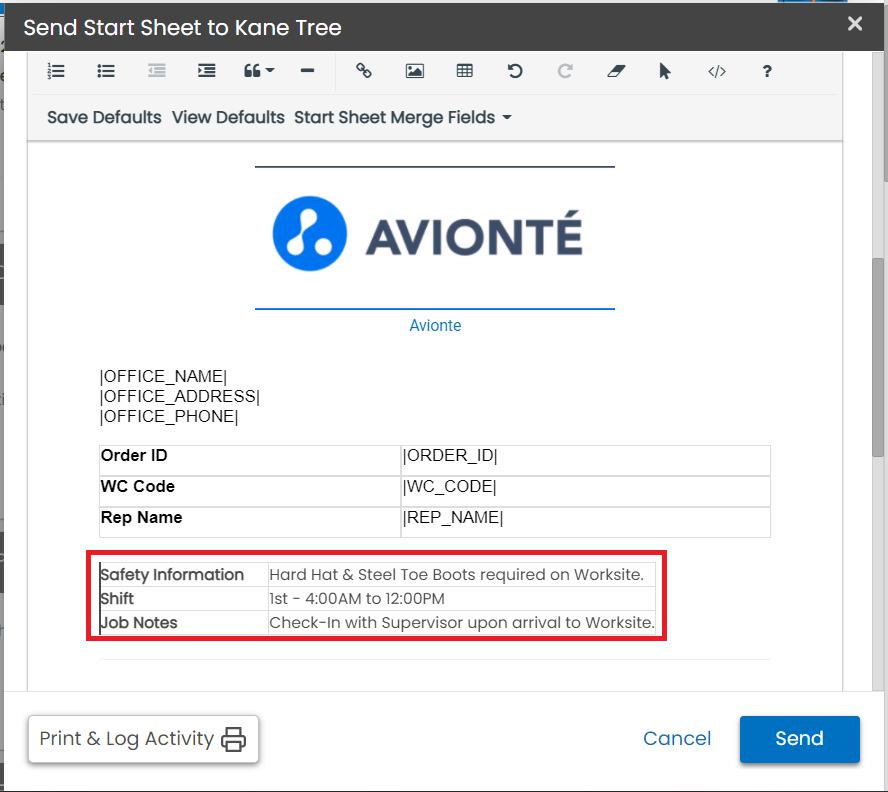Click the dialog's vertical scrollbar thumb

878,357
